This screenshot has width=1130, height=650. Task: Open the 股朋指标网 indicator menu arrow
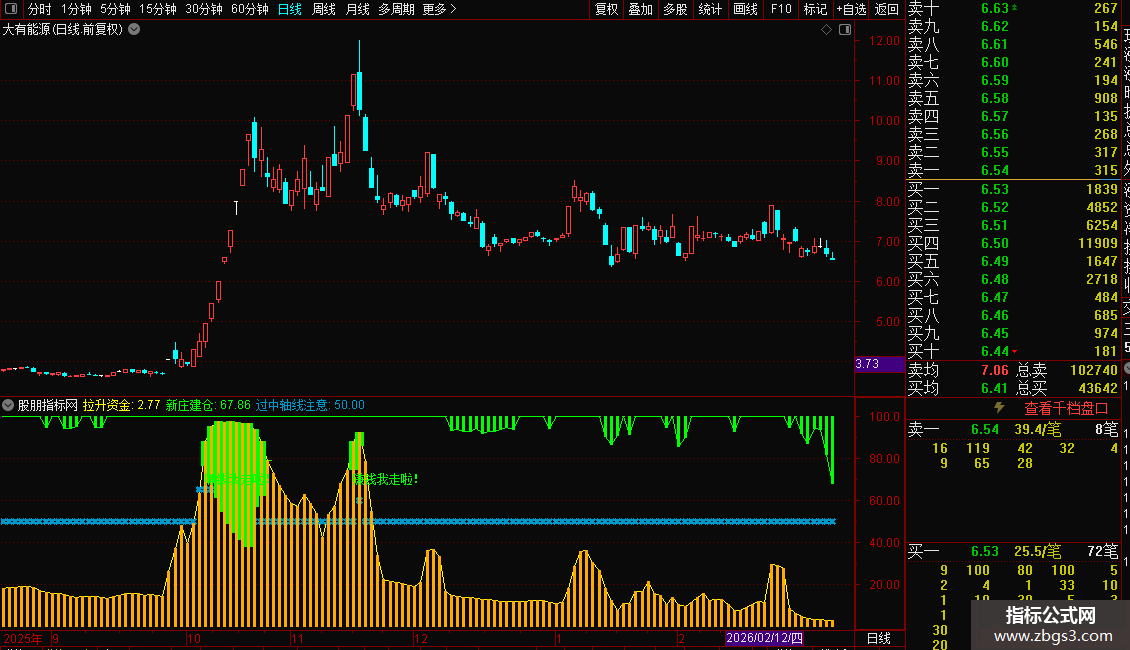(x=8, y=405)
